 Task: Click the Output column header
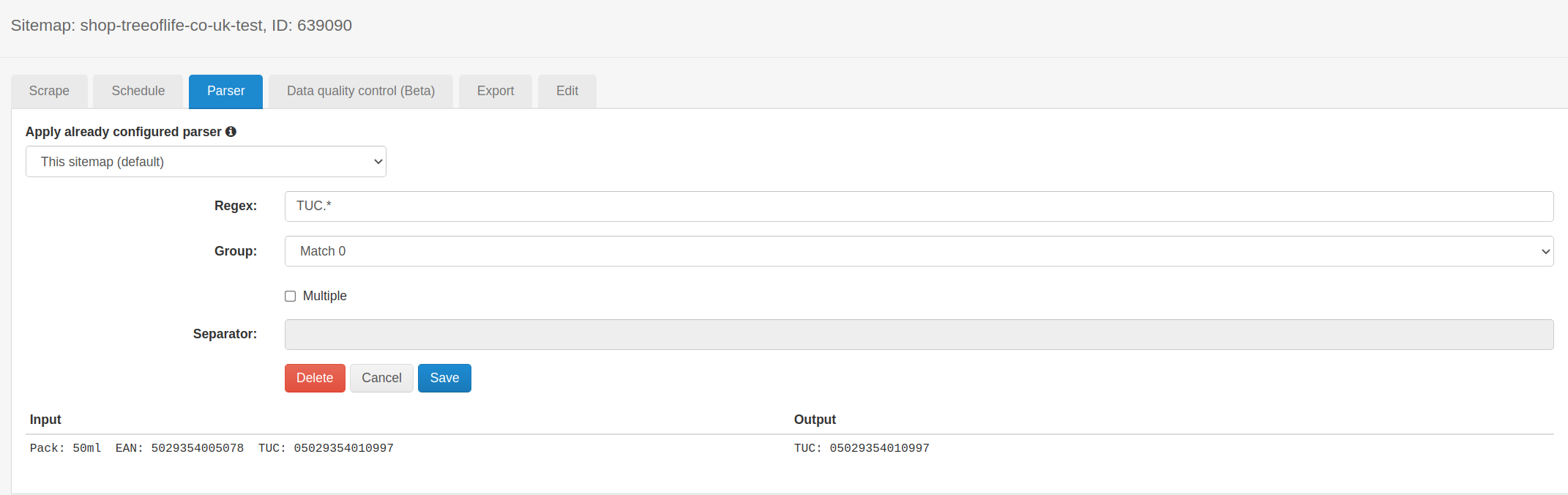click(815, 420)
